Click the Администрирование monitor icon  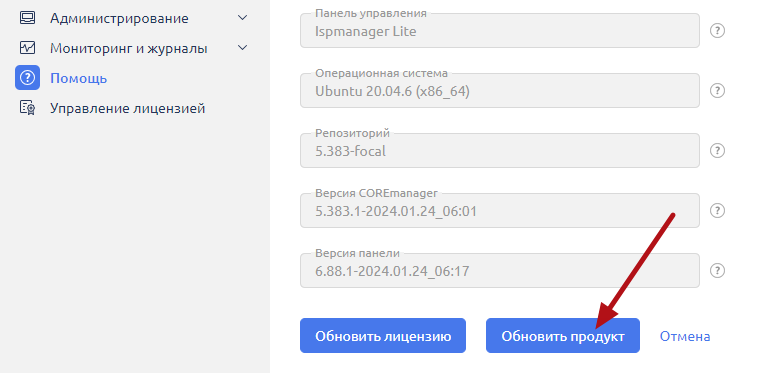27,19
